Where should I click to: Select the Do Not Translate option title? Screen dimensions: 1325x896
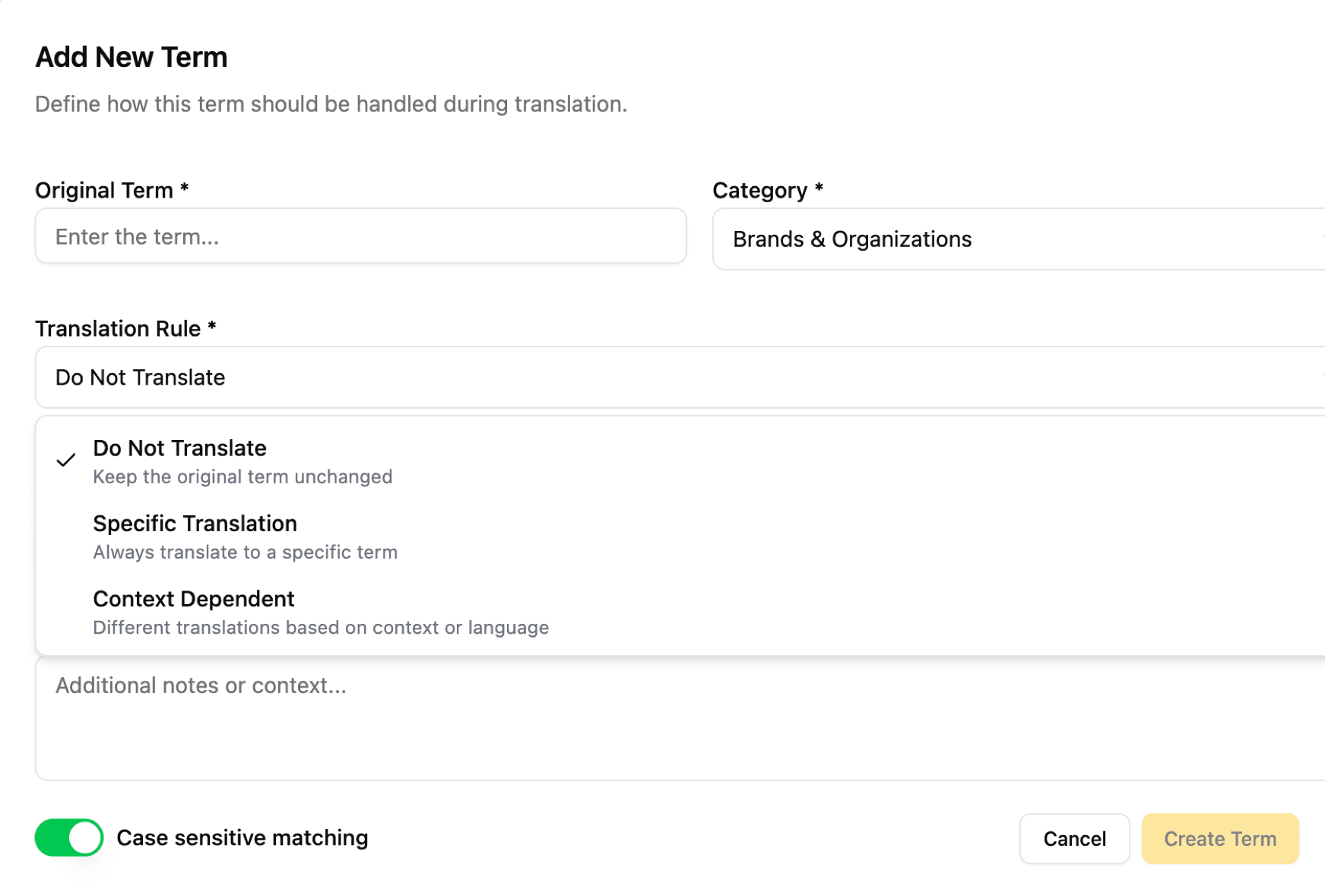[179, 448]
